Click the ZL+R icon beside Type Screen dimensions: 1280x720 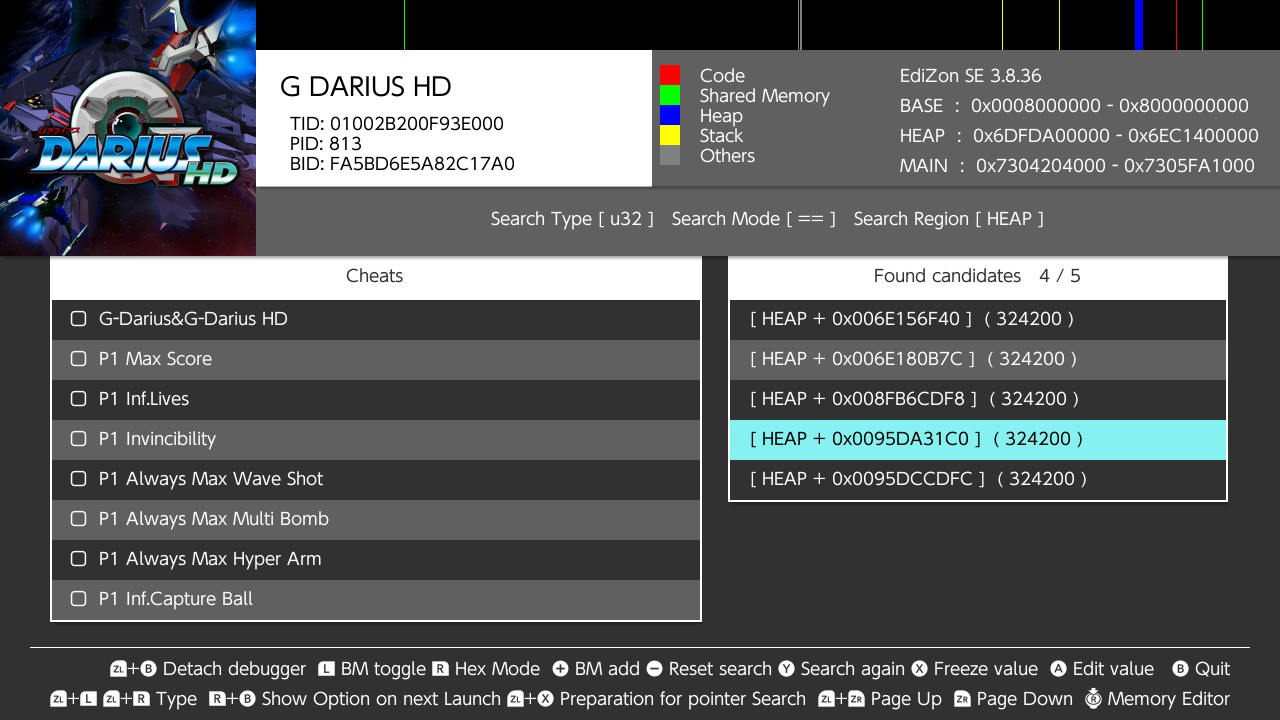[x=127, y=699]
